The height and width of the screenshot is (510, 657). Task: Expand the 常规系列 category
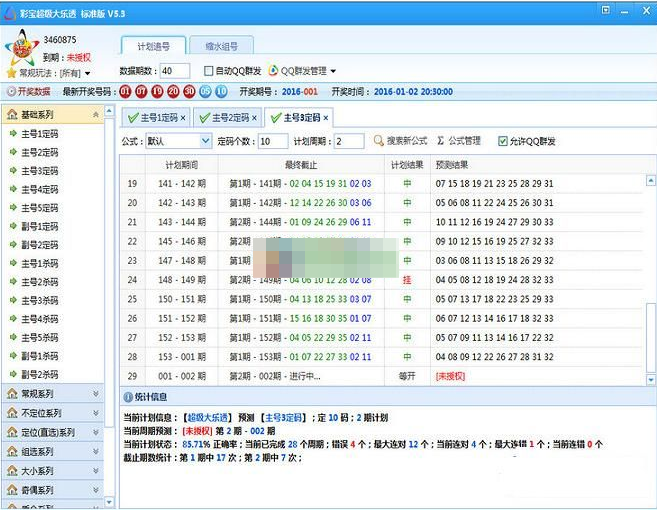tap(52, 394)
